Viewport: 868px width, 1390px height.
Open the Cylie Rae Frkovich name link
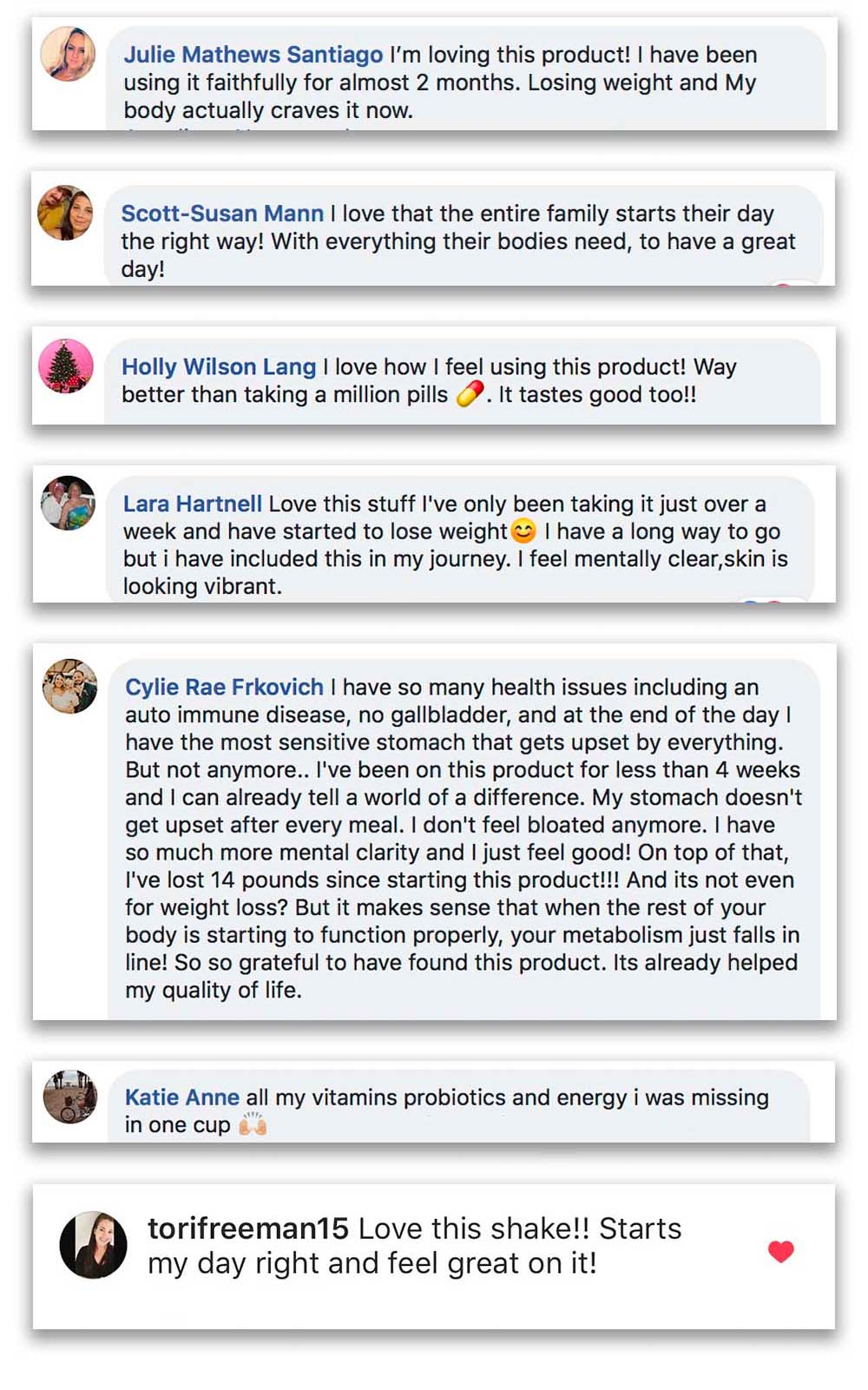[224, 688]
